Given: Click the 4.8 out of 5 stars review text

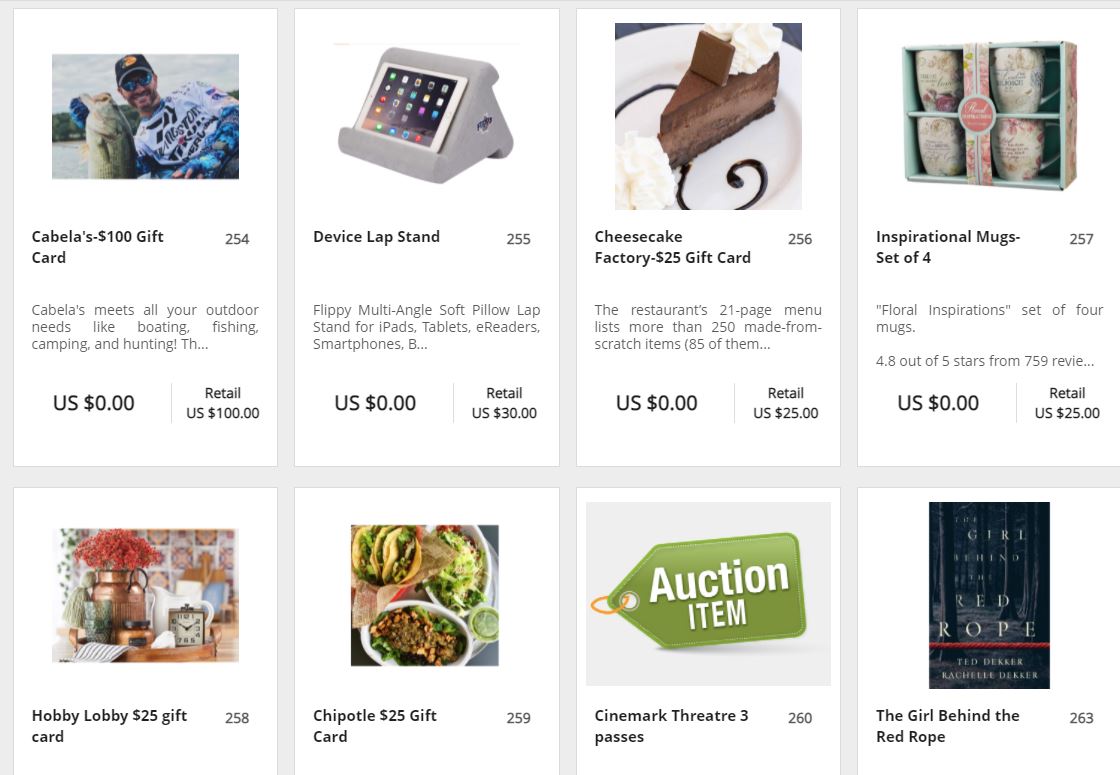Looking at the screenshot, I should click(984, 361).
